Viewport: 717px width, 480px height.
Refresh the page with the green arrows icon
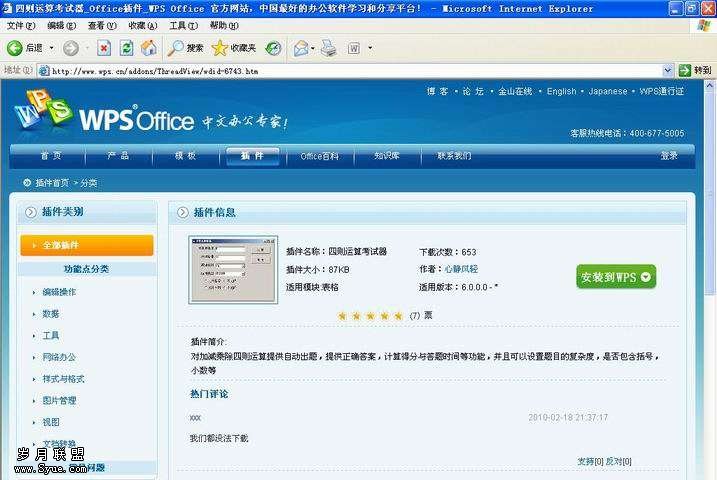pyautogui.click(x=126, y=48)
